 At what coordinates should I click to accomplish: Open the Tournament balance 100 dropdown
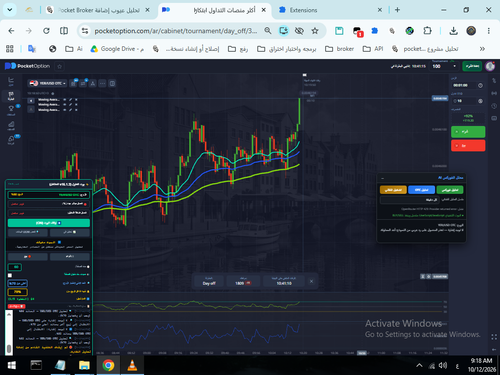pos(444,66)
